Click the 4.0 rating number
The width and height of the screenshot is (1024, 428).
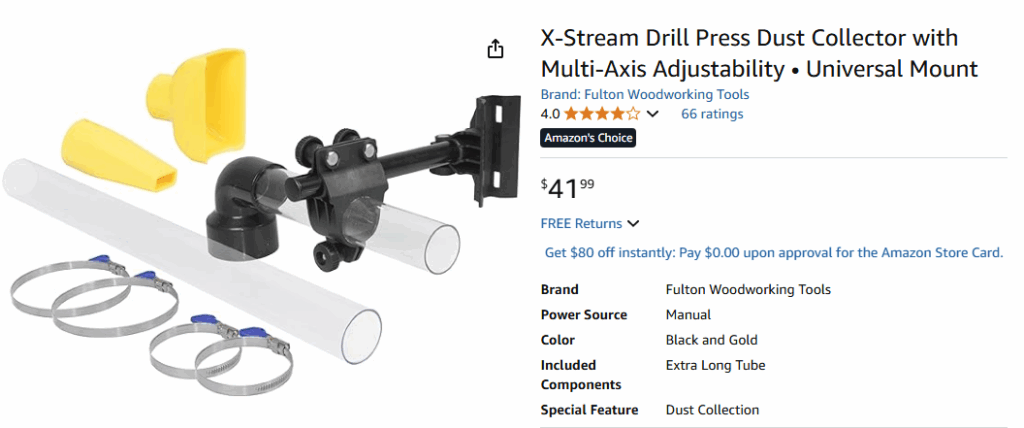tap(550, 114)
